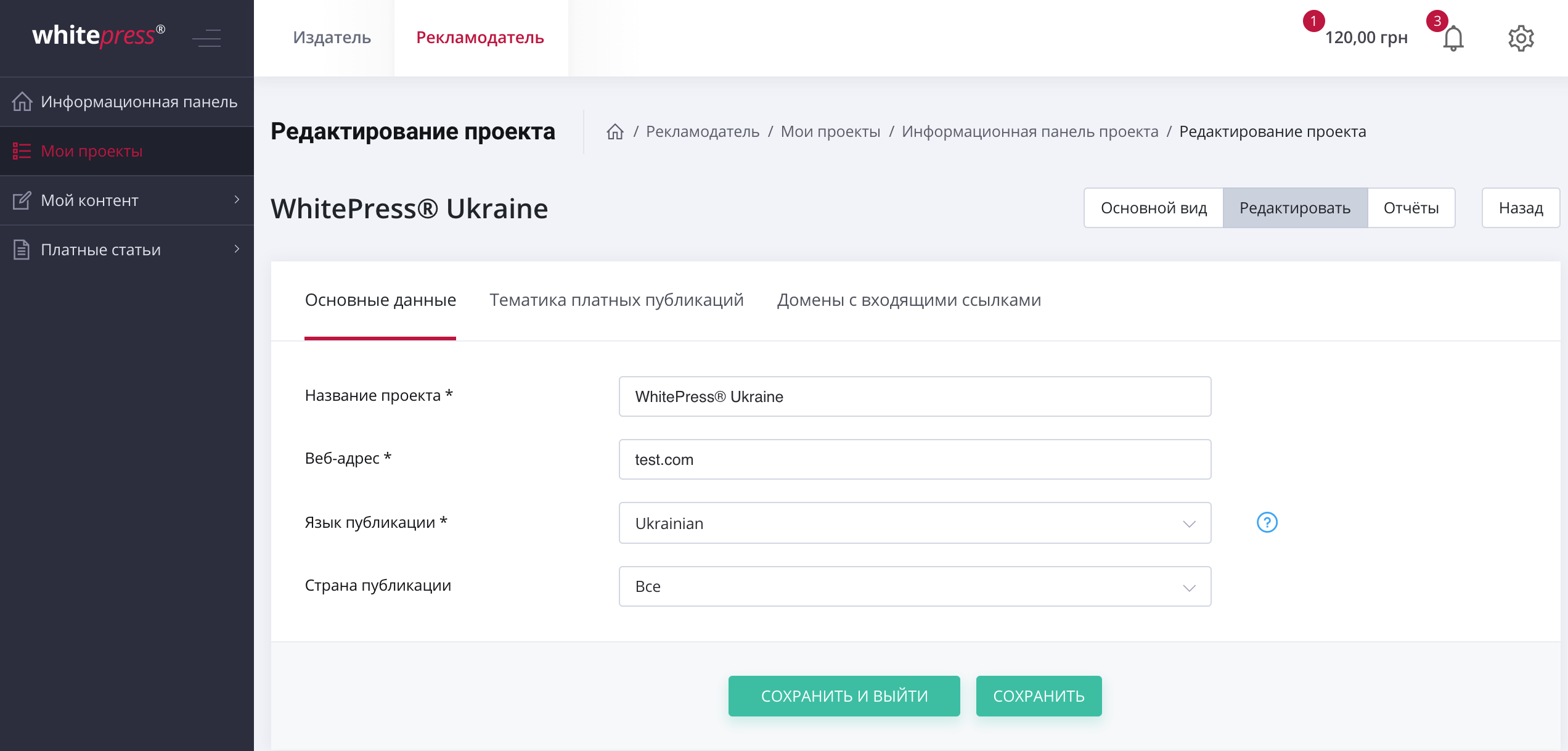Click Редактирование проекта breadcrumb text
1568x751 pixels.
[1273, 131]
